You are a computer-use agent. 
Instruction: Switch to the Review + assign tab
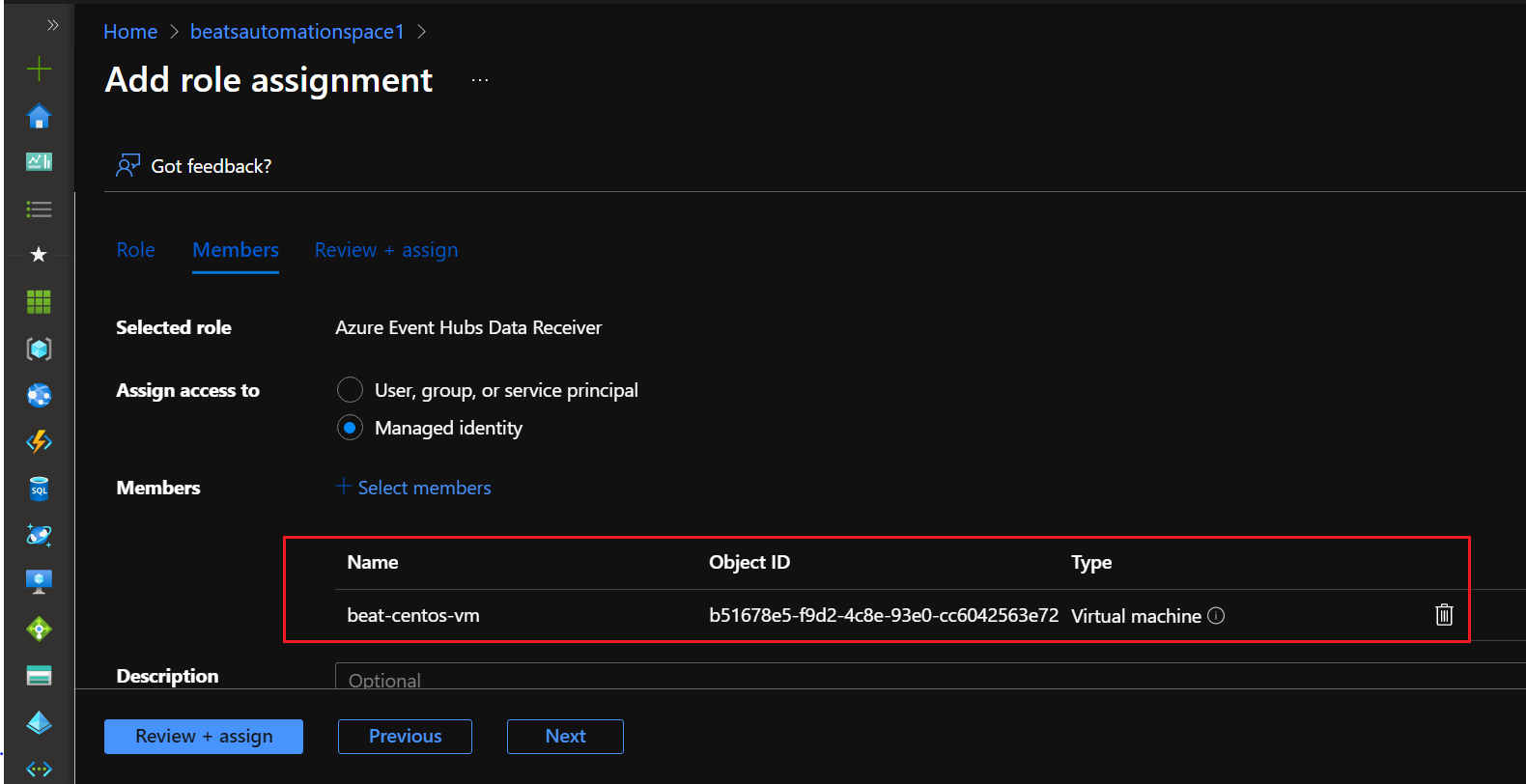[x=386, y=250]
